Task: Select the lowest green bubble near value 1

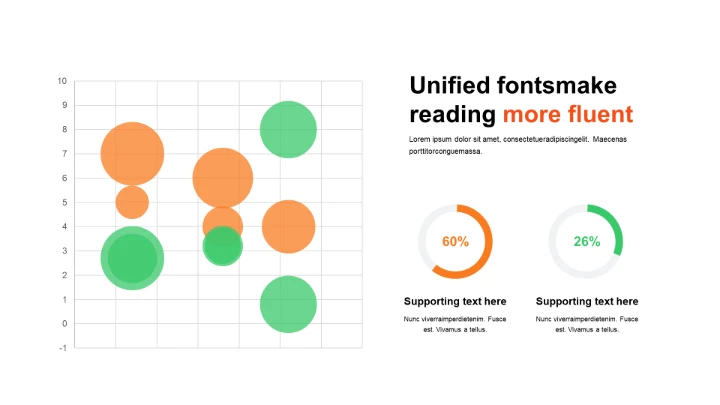Action: (288, 304)
